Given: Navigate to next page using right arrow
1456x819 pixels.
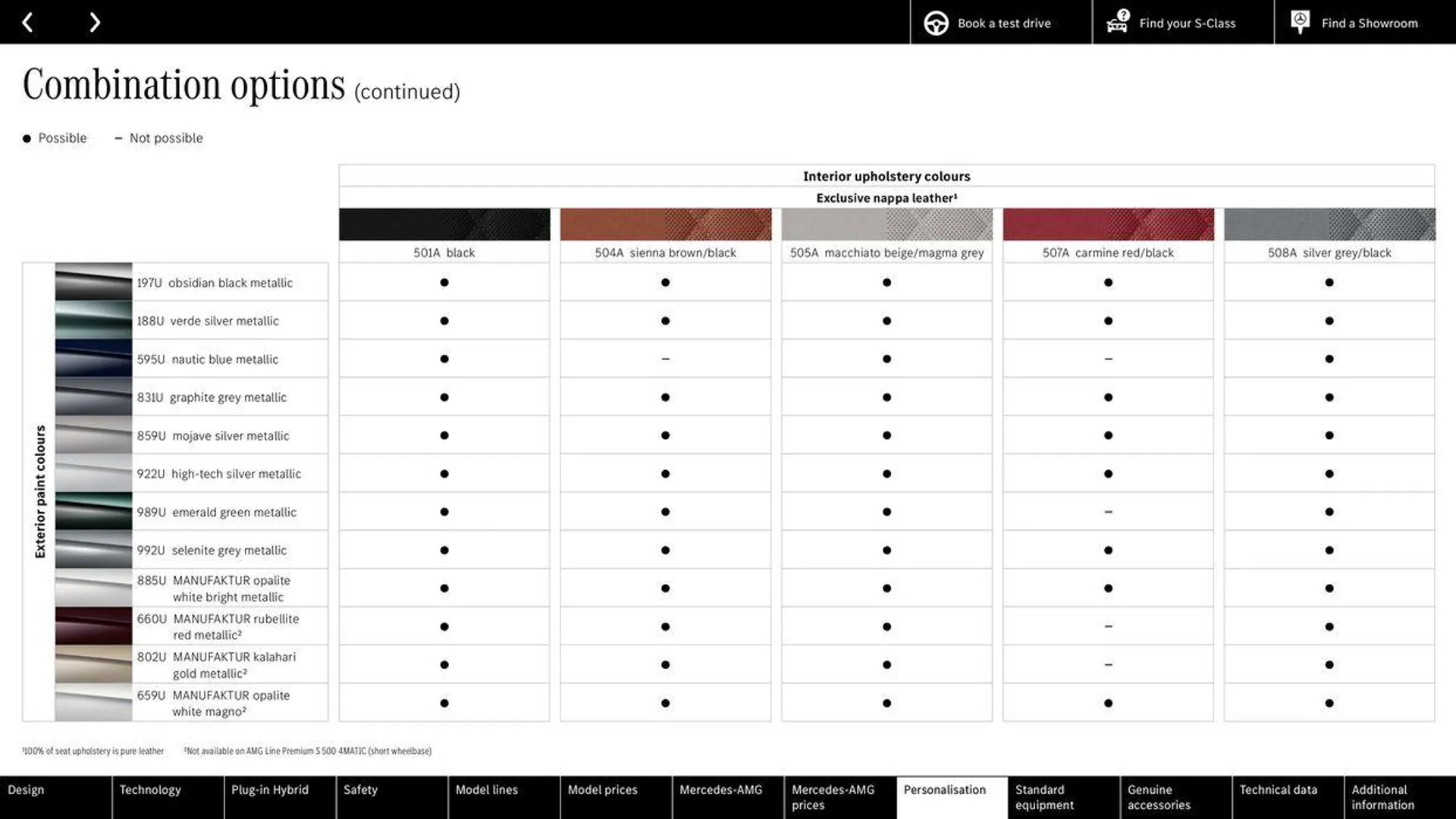Looking at the screenshot, I should tap(93, 21).
